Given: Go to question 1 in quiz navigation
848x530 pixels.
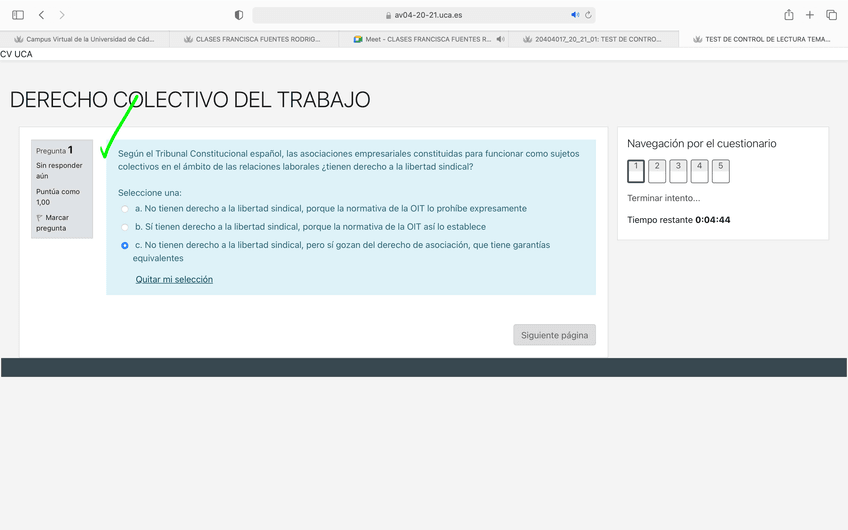Looking at the screenshot, I should point(635,171).
